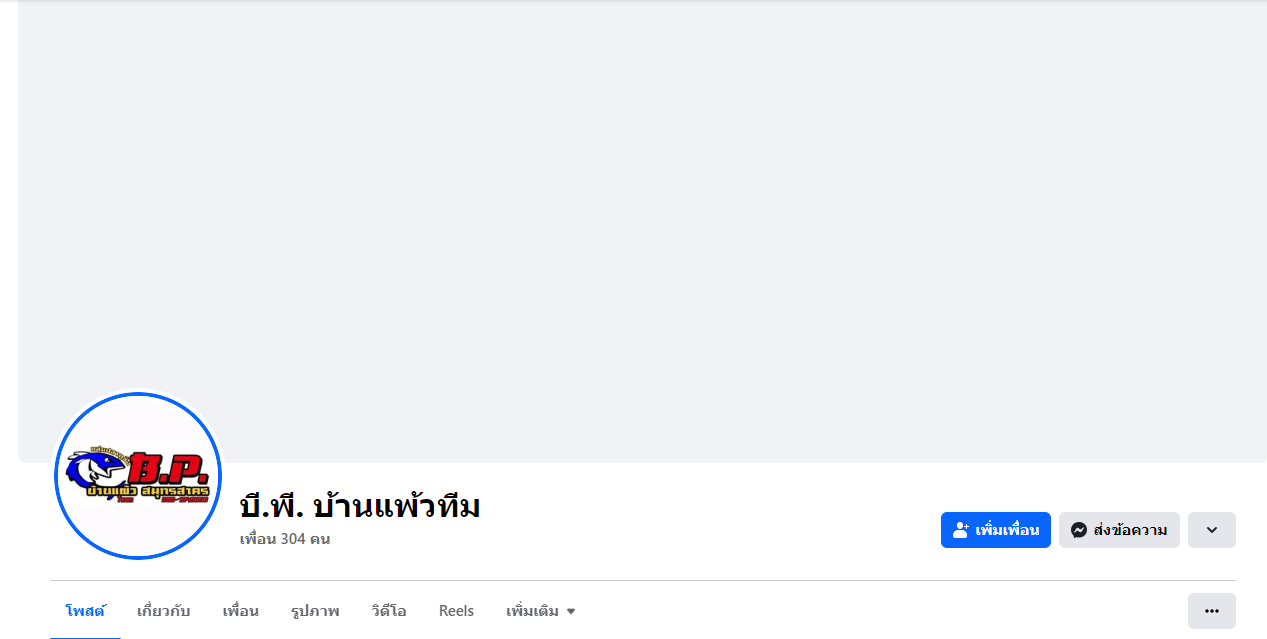Switch to the โพสต์ tab
This screenshot has height=639, width=1267.
coord(85,611)
